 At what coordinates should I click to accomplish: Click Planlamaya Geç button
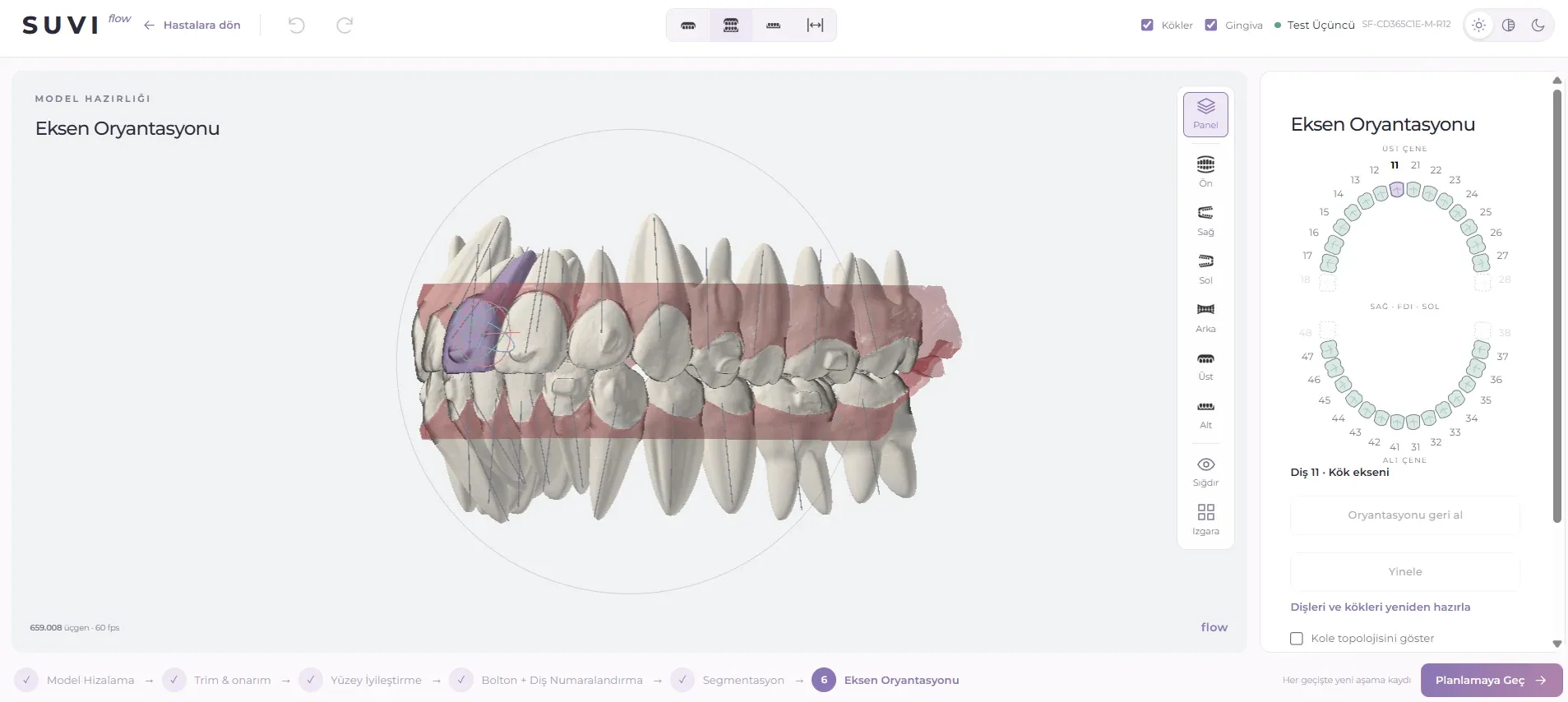click(x=1492, y=681)
